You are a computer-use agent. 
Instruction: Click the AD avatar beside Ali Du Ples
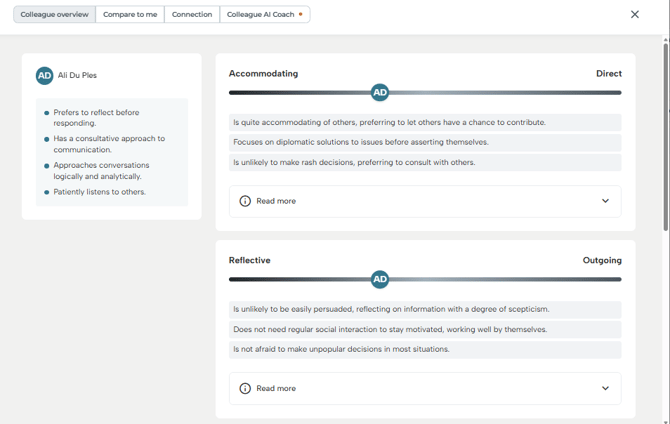[x=44, y=76]
